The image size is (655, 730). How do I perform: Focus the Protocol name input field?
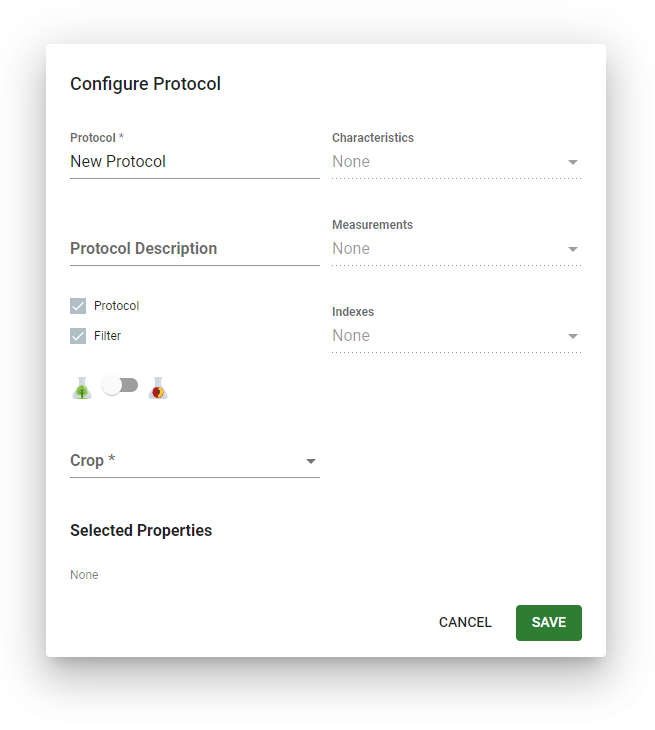click(194, 162)
